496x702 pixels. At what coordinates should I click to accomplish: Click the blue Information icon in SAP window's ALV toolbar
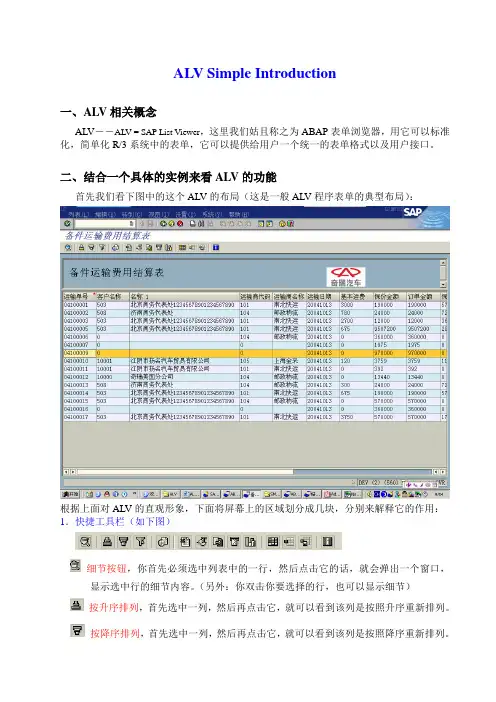216,248
